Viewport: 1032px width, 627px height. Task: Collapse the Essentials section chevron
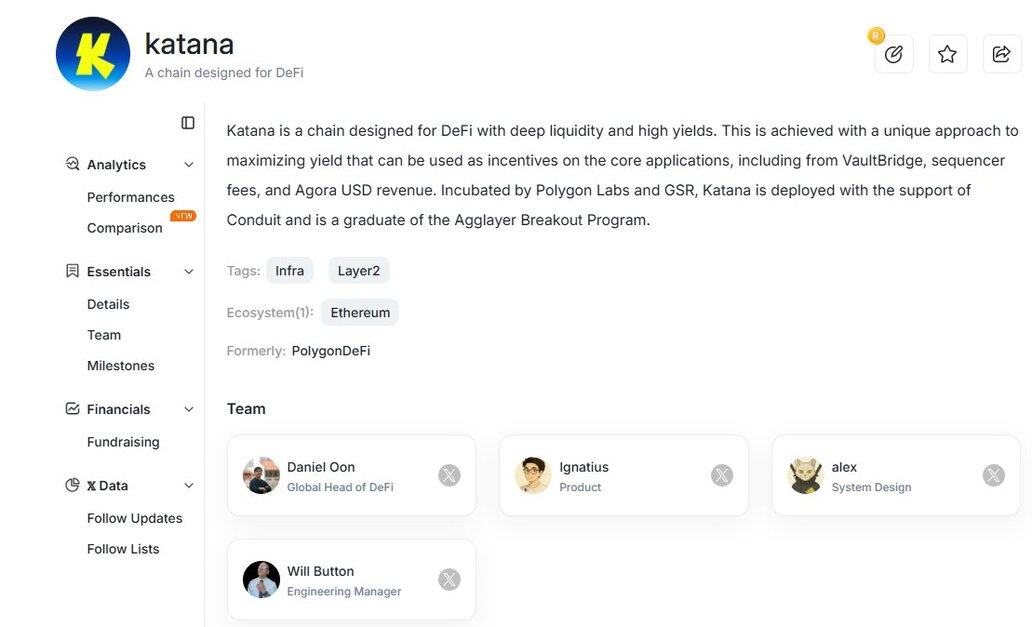click(x=188, y=272)
